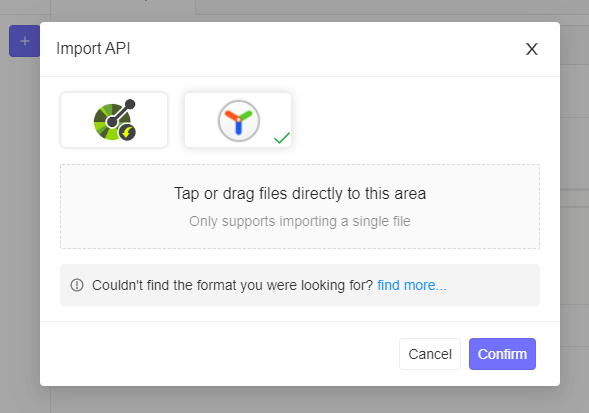This screenshot has height=413, width=589.
Task: Click "Tap or drag files" upload text
Action: pyautogui.click(x=300, y=194)
